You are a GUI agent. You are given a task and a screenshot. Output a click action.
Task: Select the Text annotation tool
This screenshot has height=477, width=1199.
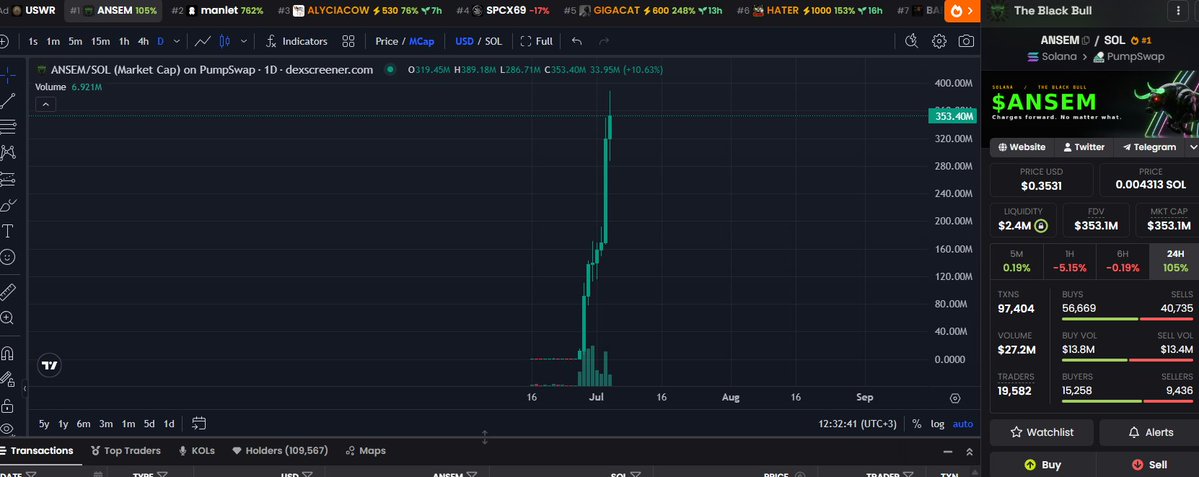tap(8, 231)
